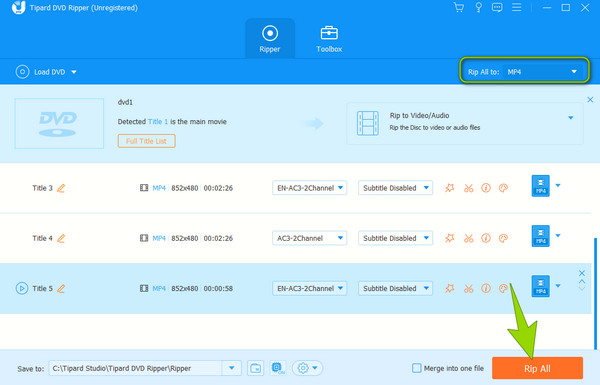Check Merge into one file

tap(416, 368)
